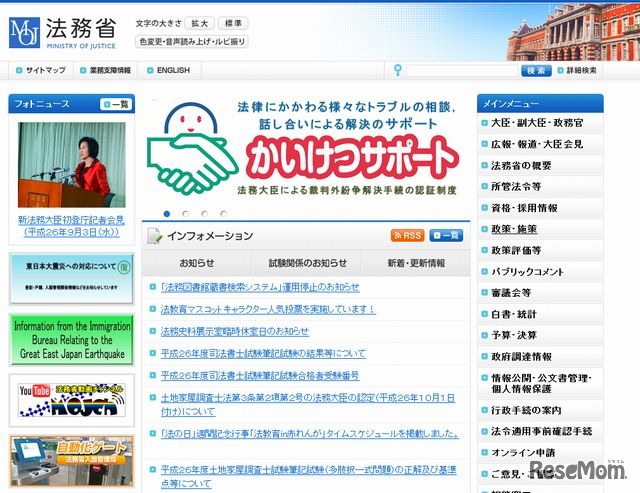Open the YouTube MOJ channel banner
This screenshot has height=493, width=640.
tap(72, 400)
